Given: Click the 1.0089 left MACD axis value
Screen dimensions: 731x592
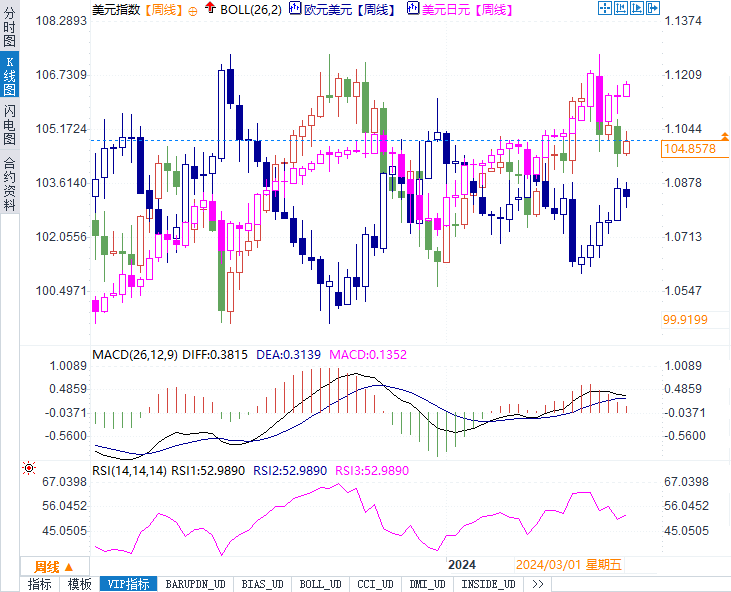Looking at the screenshot, I should click(68, 366).
